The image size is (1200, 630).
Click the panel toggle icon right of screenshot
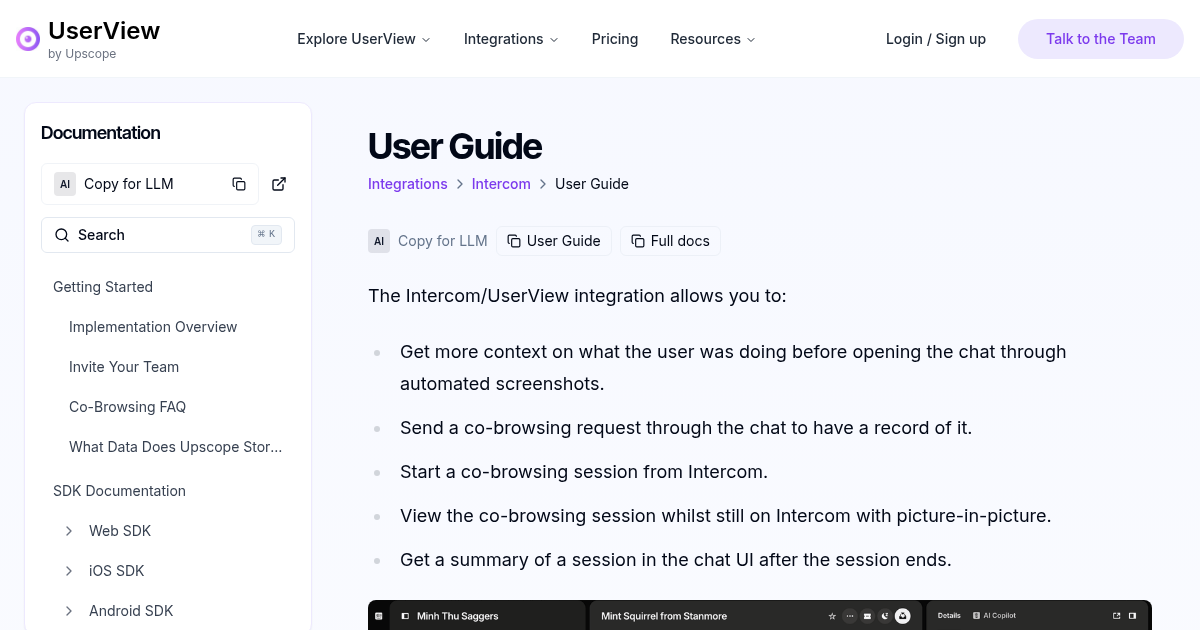(1133, 616)
